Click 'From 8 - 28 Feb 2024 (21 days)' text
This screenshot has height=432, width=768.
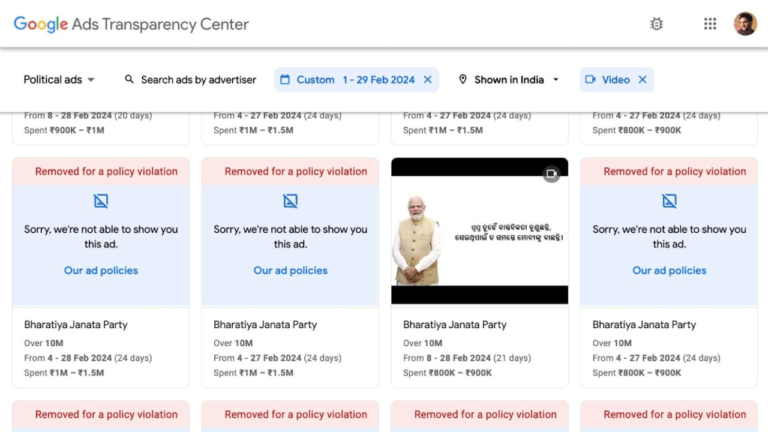pos(467,358)
